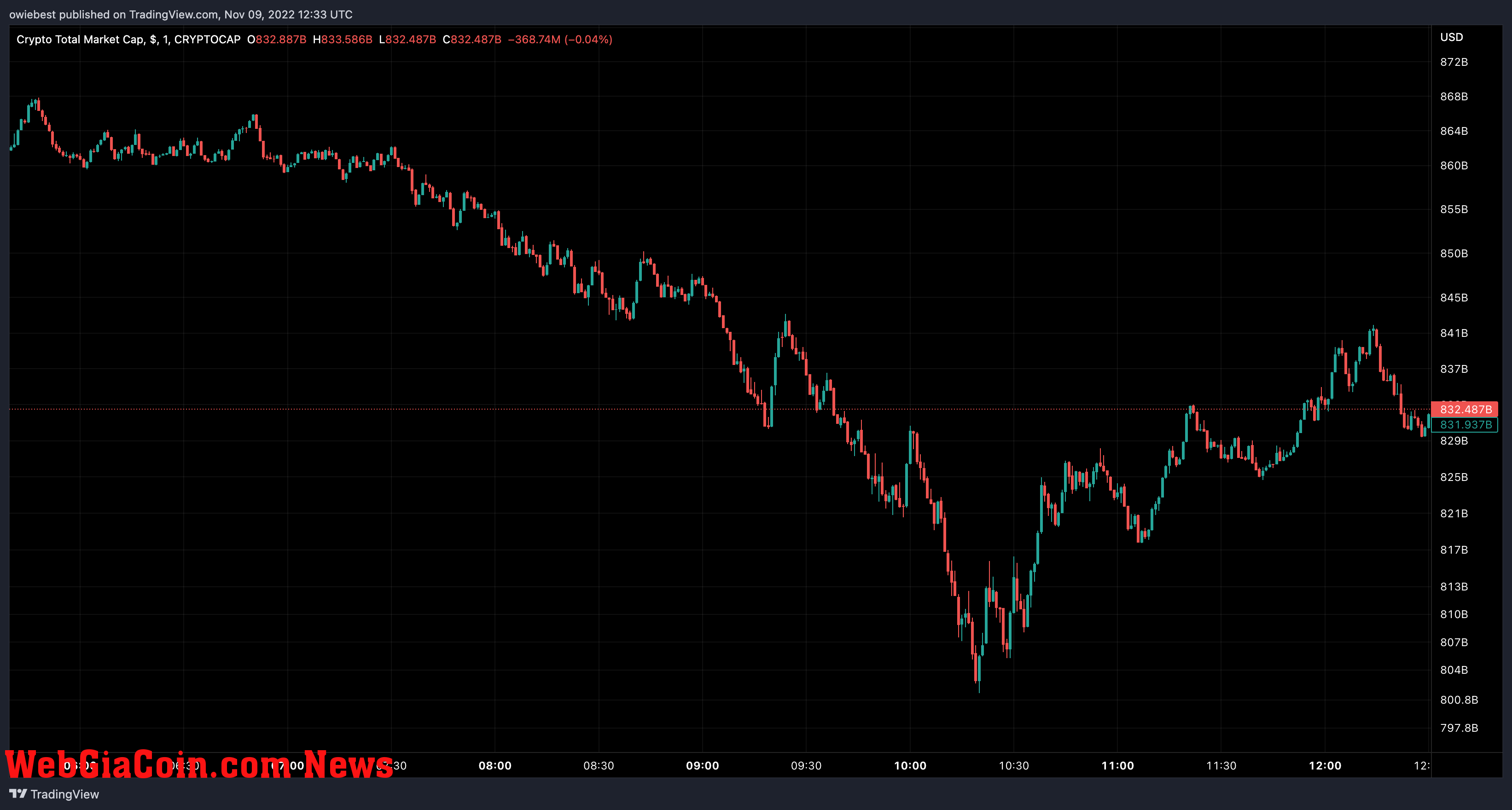The width and height of the screenshot is (1512, 810).
Task: Click the 841B price axis label
Action: tap(1454, 333)
